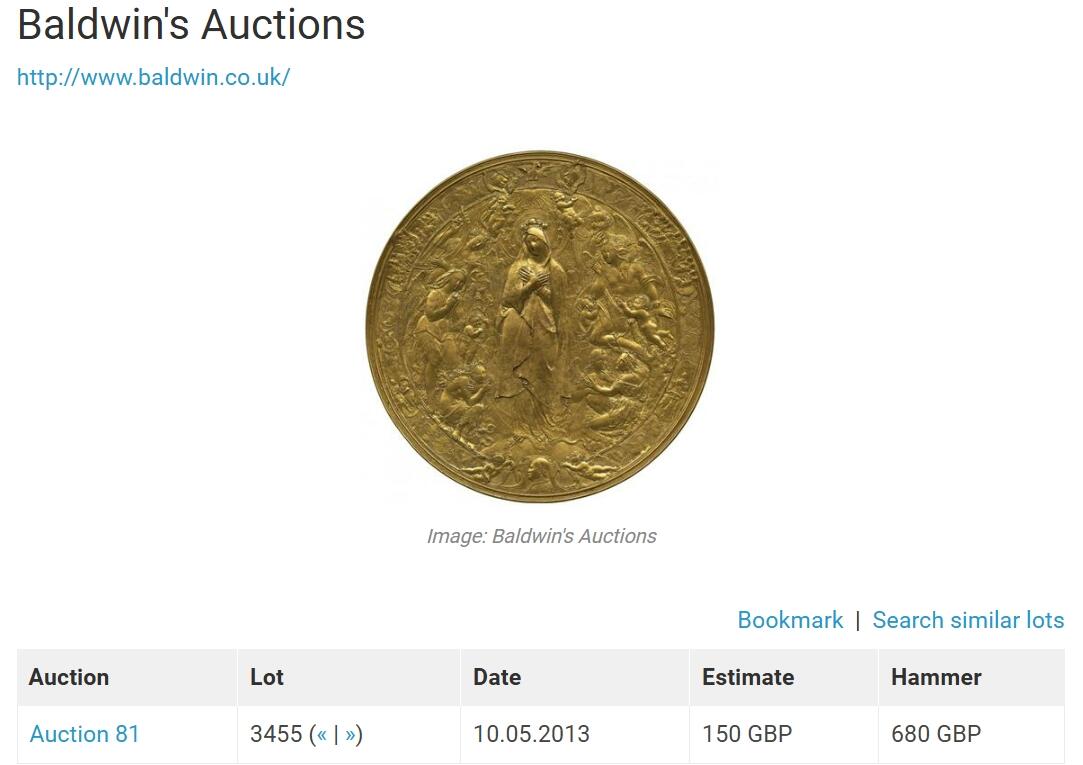Click the Lot column header
The width and height of the screenshot is (1083, 765).
[267, 677]
